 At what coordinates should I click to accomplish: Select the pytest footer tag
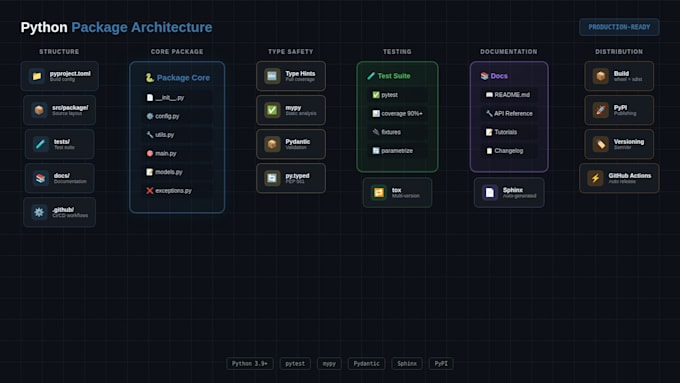[295, 363]
